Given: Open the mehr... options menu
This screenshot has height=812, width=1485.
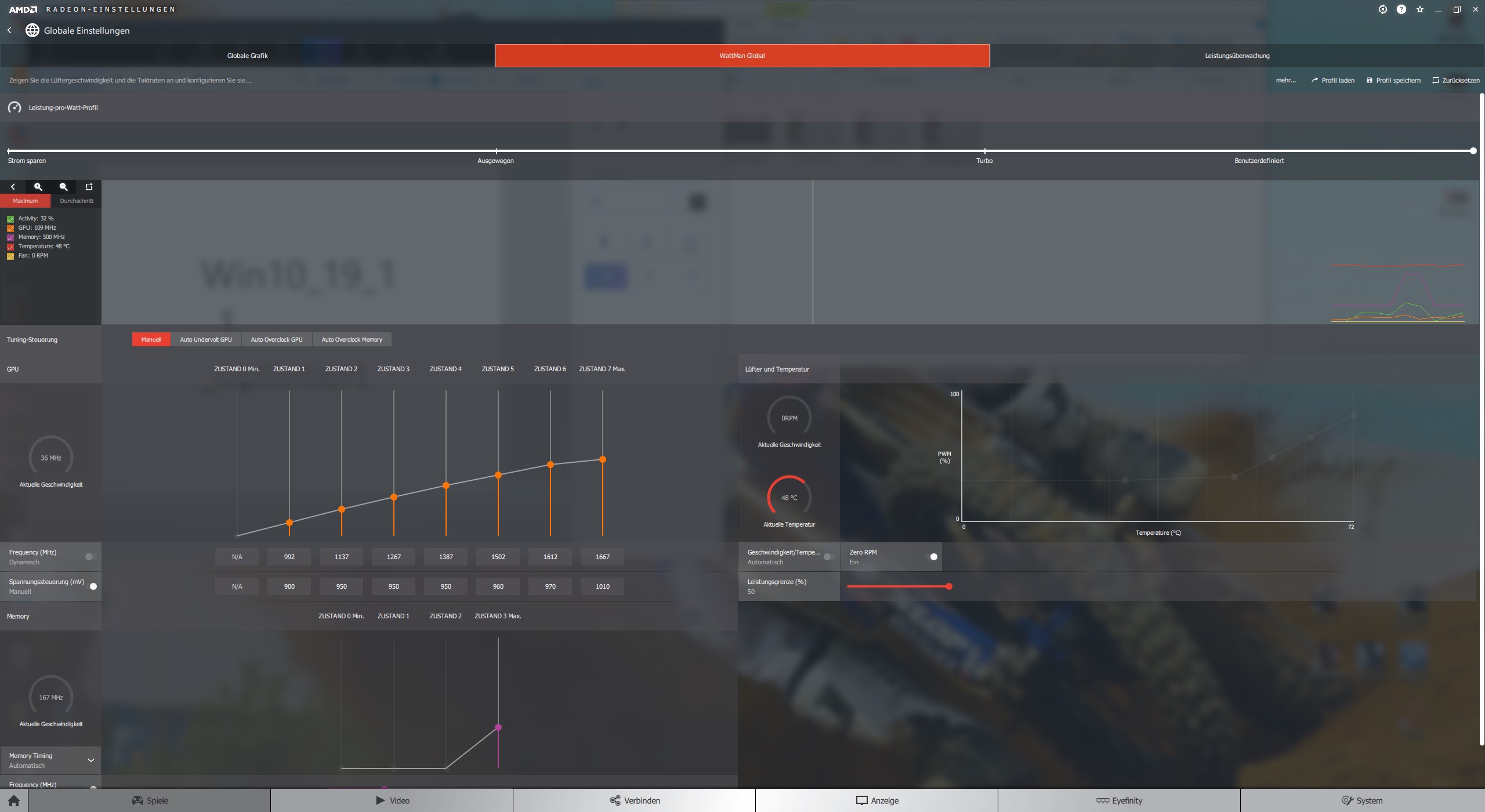Looking at the screenshot, I should click(1285, 80).
